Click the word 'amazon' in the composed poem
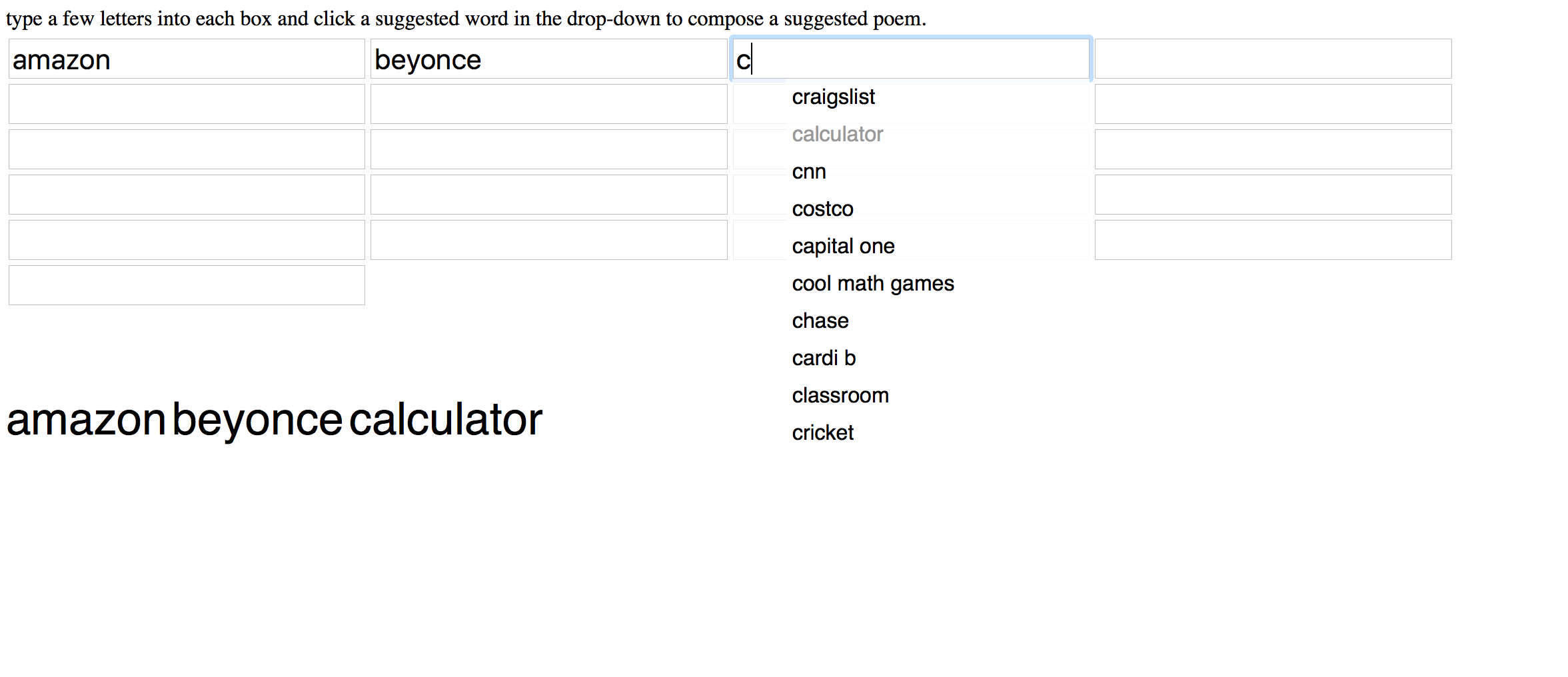 tap(86, 420)
